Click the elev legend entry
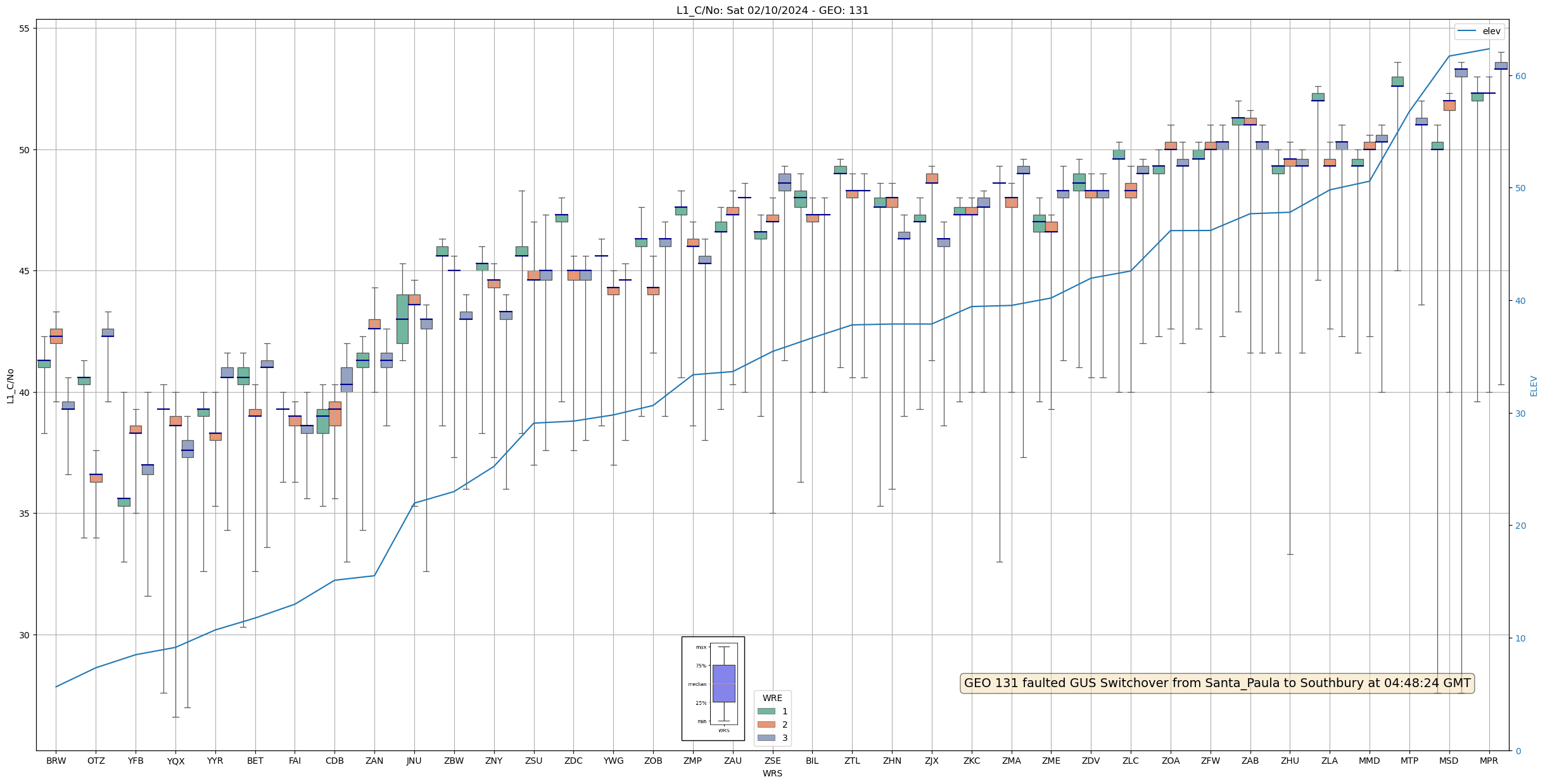 pos(1478,31)
